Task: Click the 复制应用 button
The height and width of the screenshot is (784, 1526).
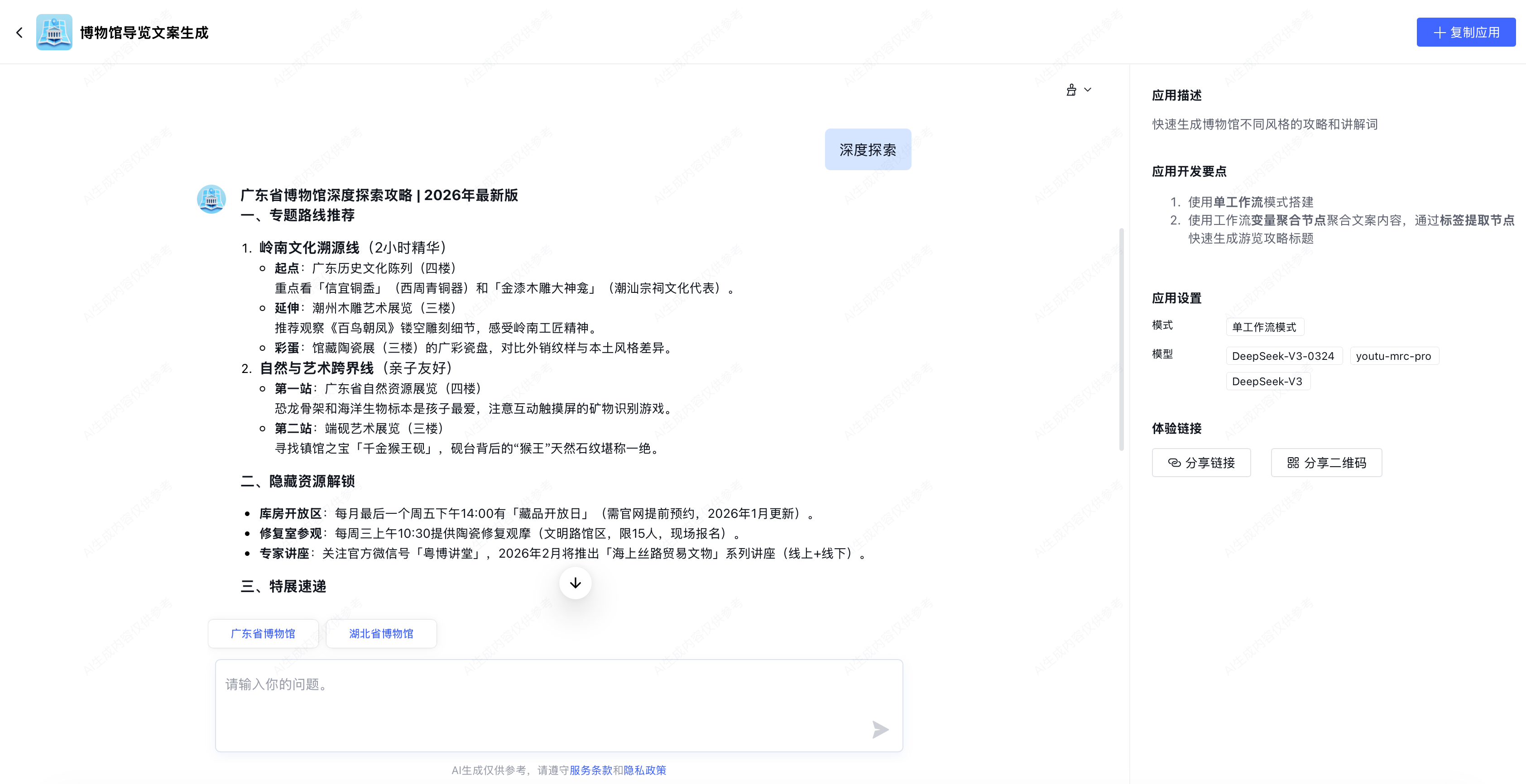Action: pos(1466,33)
